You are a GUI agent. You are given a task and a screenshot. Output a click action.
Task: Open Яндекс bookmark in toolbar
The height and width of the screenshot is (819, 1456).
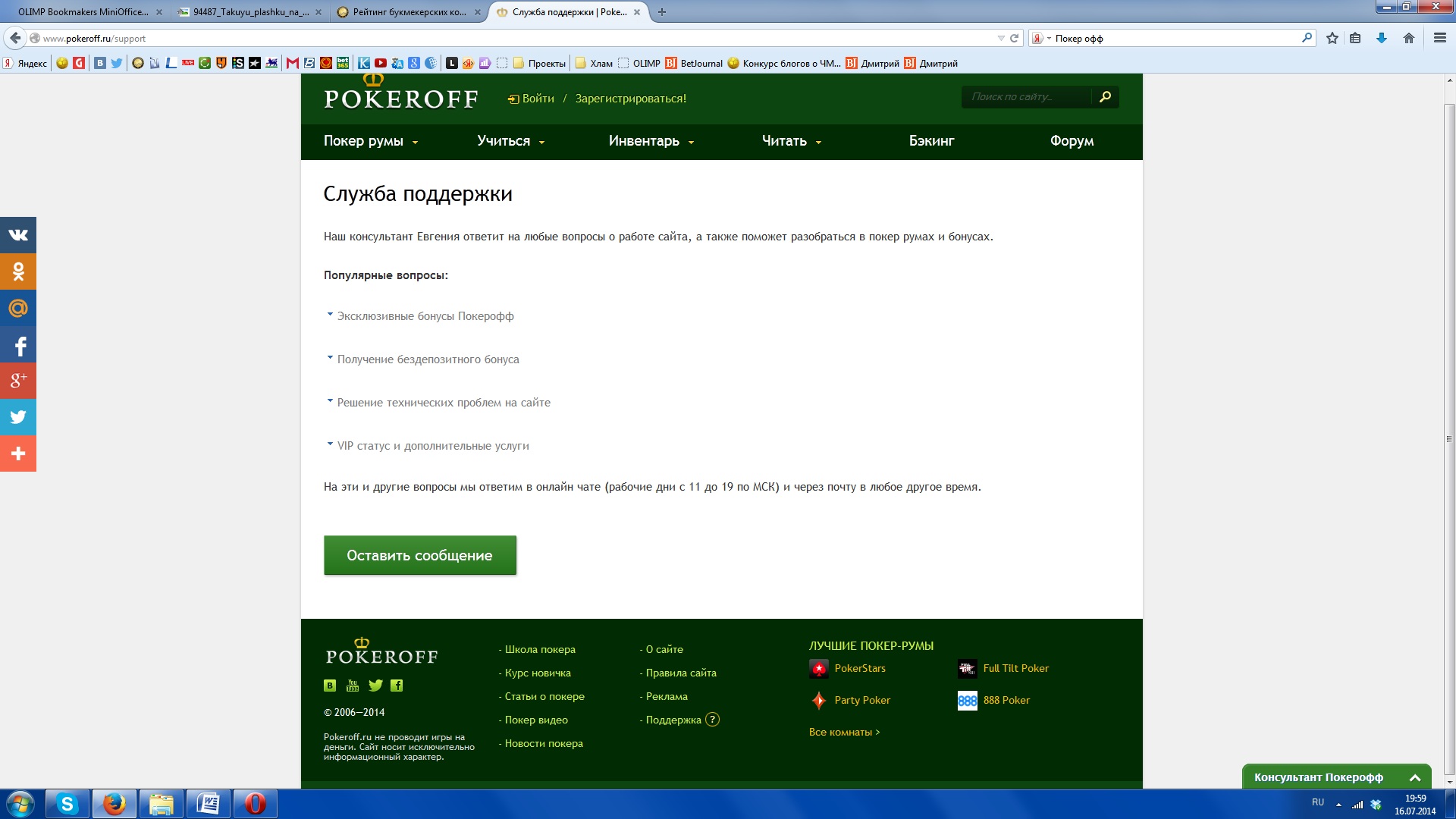(25, 64)
